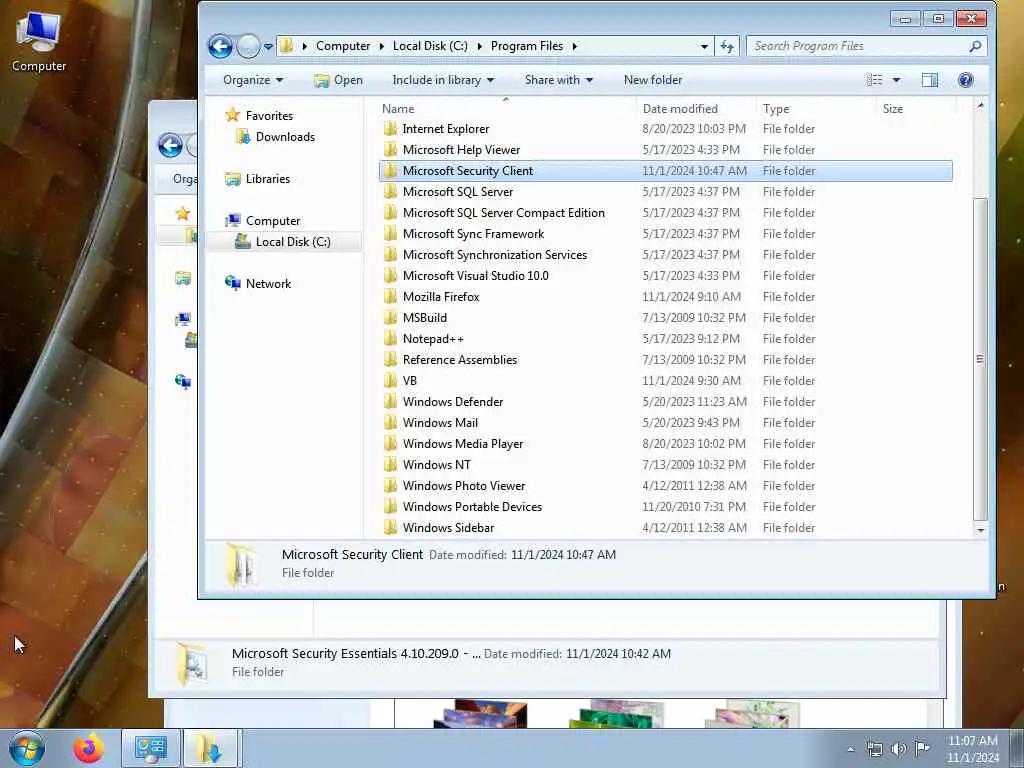Open the Computer desktop icon
1024x768 pixels.
39,42
